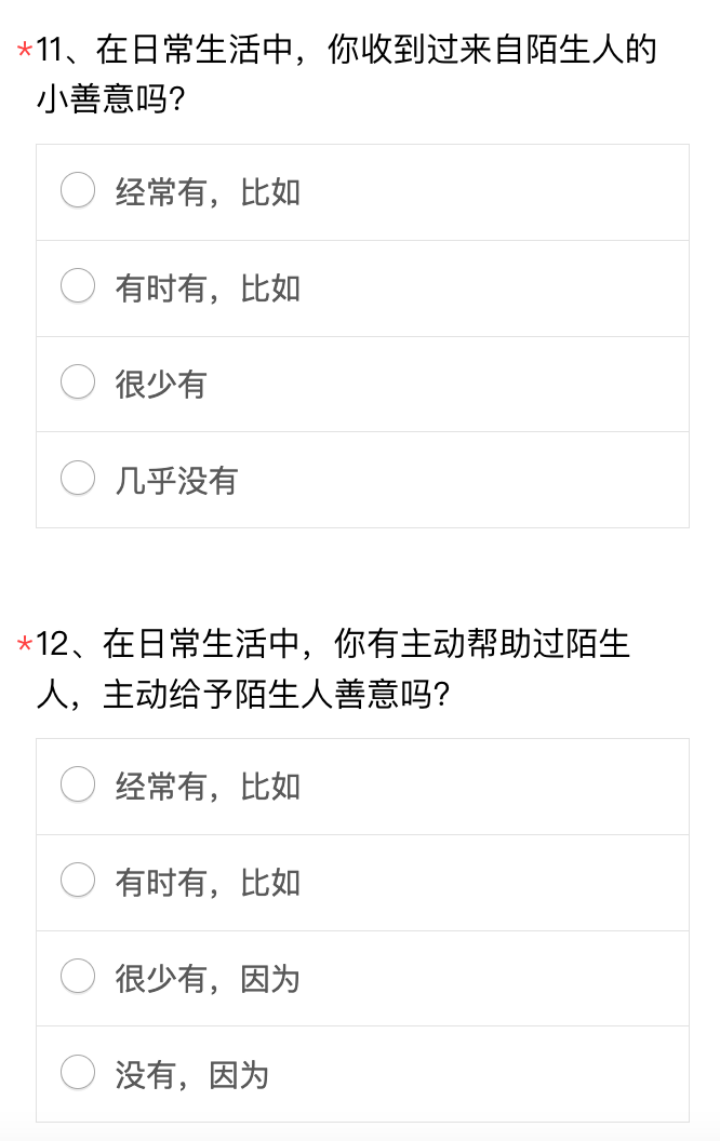Click the '经常有，比如' text label in question 12

208,786
